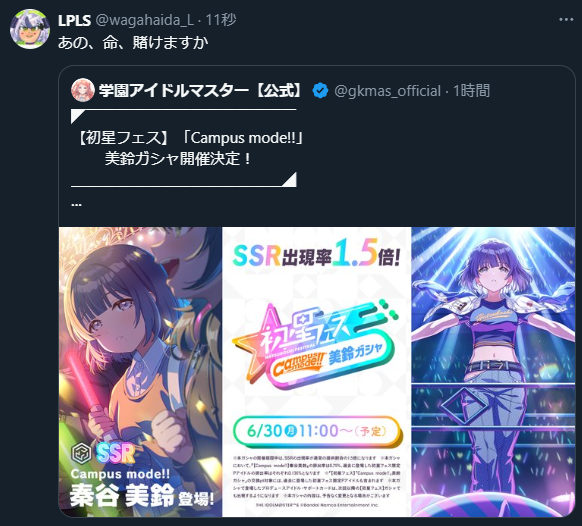This screenshot has width=582, height=526.
Task: Open the three-dot more options menu
Action: click(x=566, y=20)
